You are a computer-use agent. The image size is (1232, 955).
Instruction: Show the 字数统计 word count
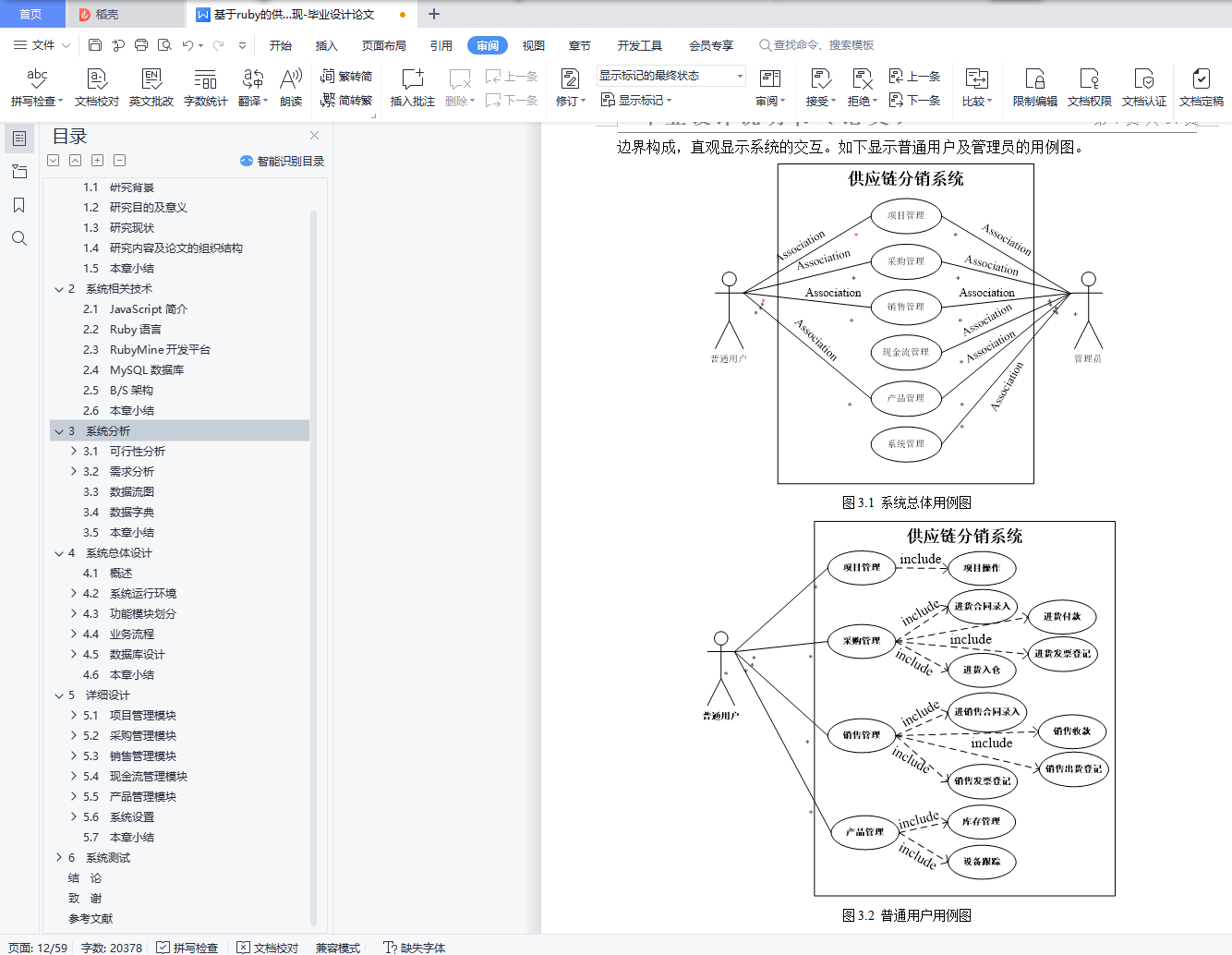pos(206,88)
